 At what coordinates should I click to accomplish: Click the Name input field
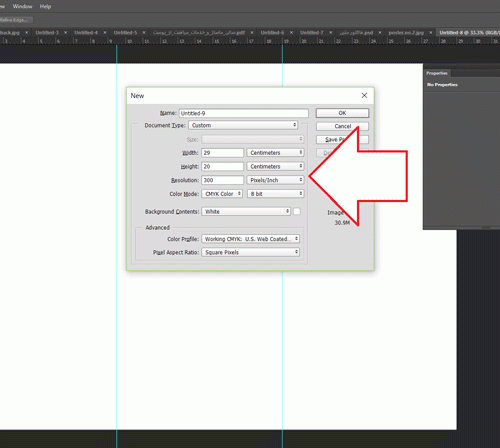pyautogui.click(x=244, y=113)
